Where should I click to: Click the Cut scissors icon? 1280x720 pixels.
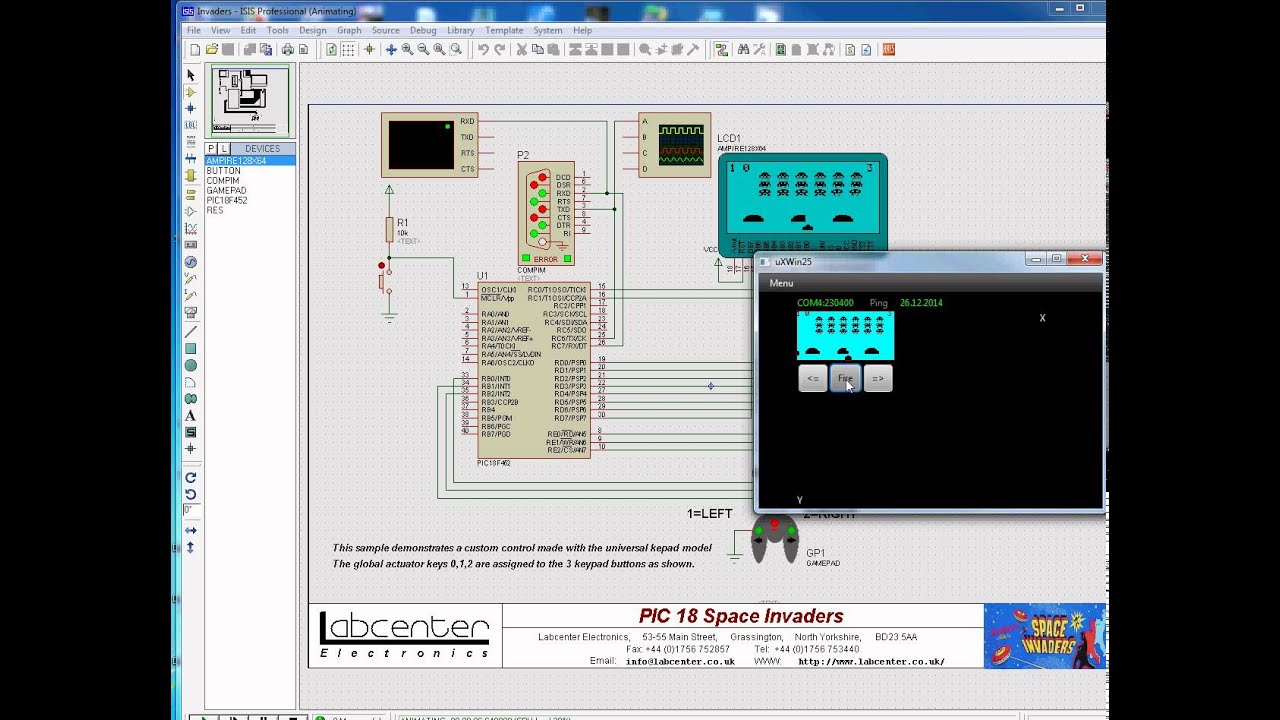click(520, 49)
